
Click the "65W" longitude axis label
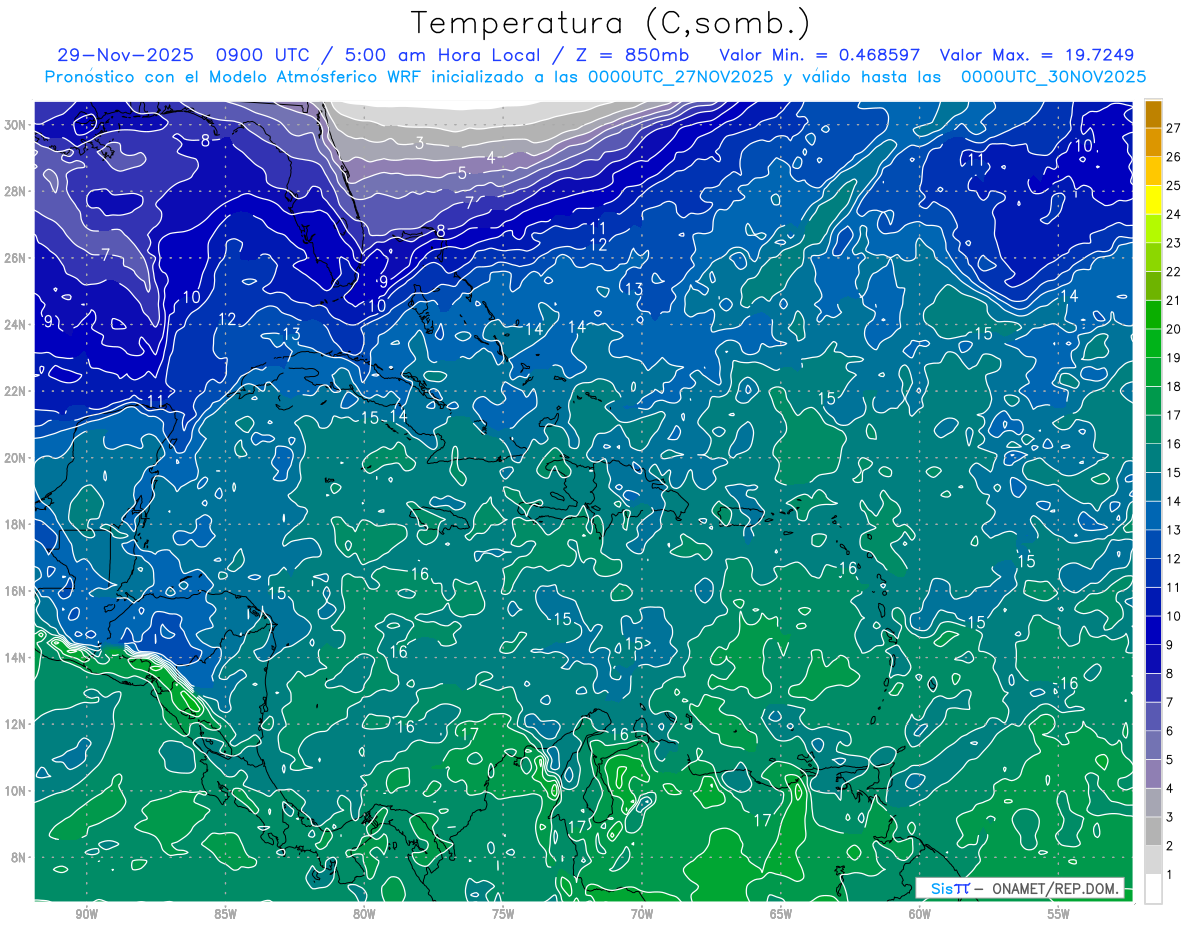pos(781,914)
